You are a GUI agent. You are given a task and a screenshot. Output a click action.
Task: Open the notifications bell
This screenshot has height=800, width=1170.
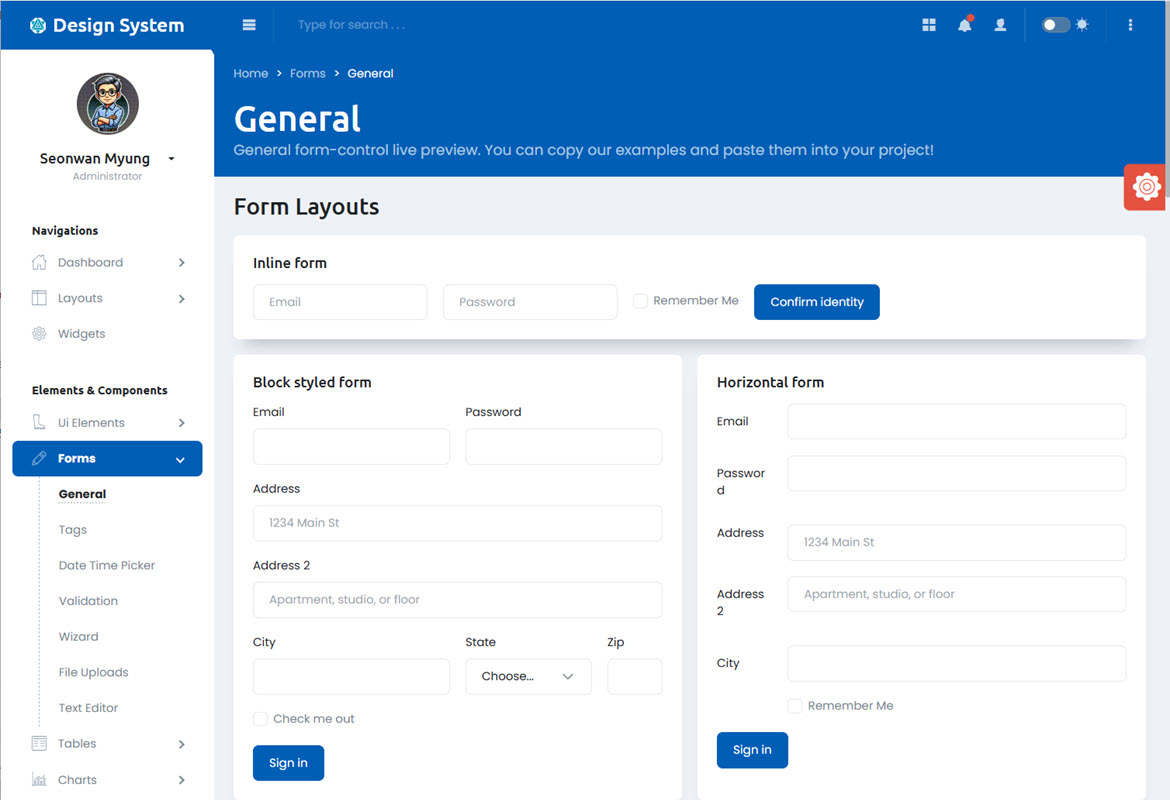point(964,25)
